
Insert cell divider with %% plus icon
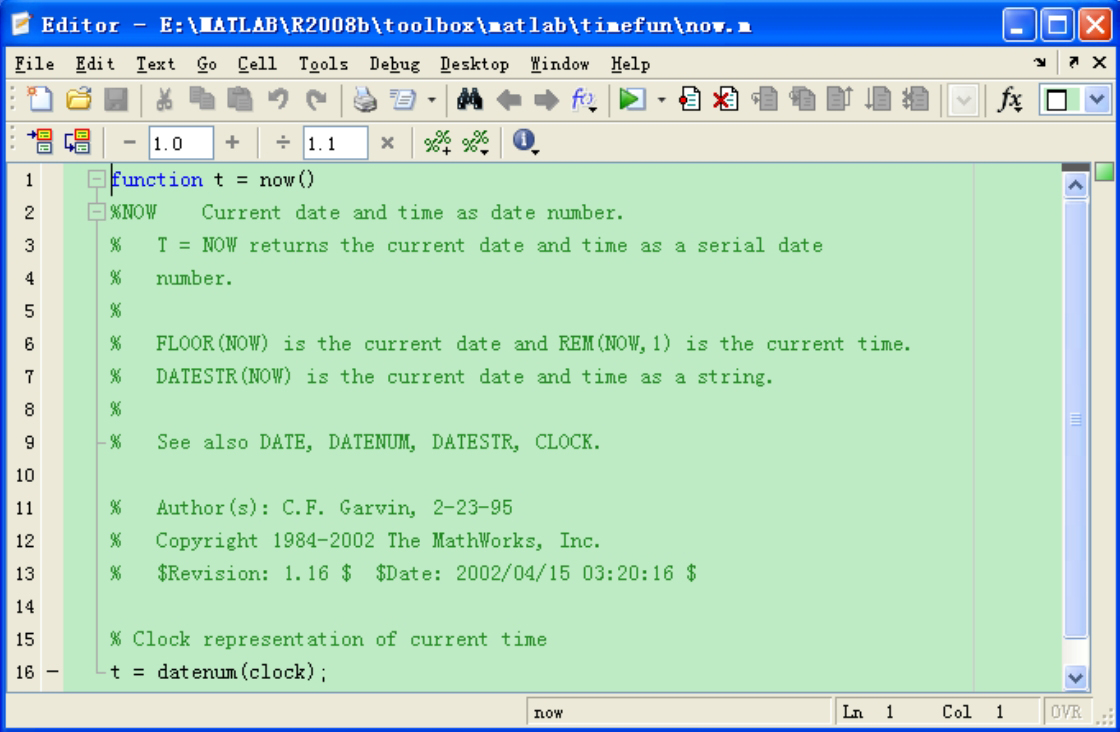click(x=437, y=142)
